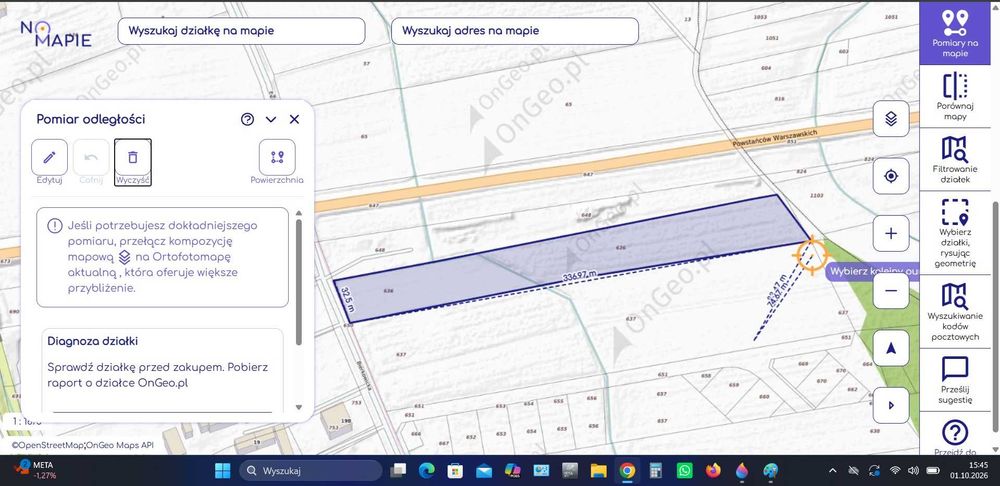
Task: Click the Edytuj pencil button
Action: pyautogui.click(x=49, y=157)
